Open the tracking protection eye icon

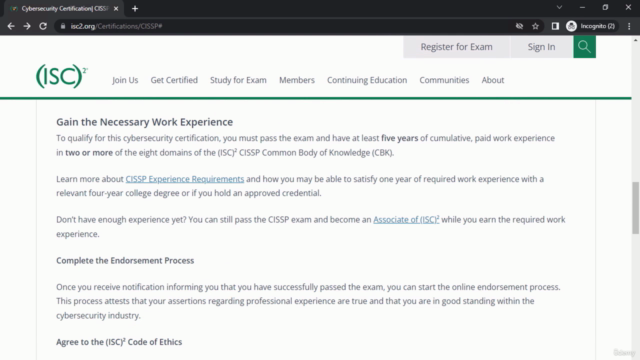[519, 26]
